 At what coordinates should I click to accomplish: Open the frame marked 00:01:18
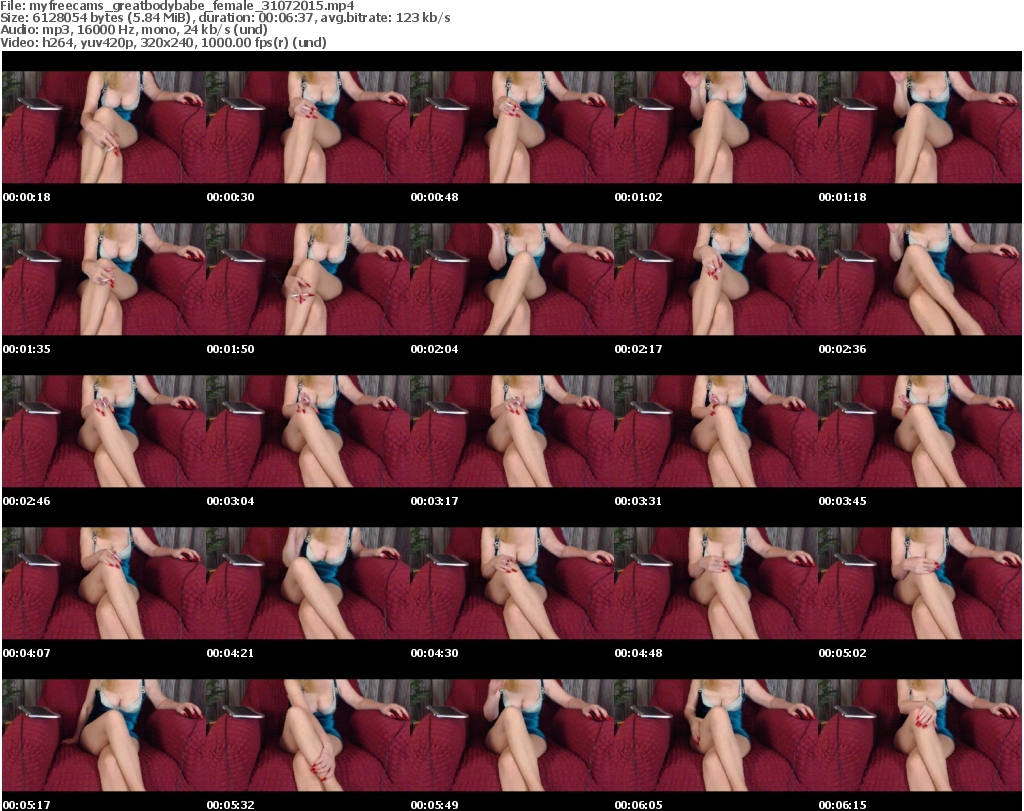click(920, 127)
